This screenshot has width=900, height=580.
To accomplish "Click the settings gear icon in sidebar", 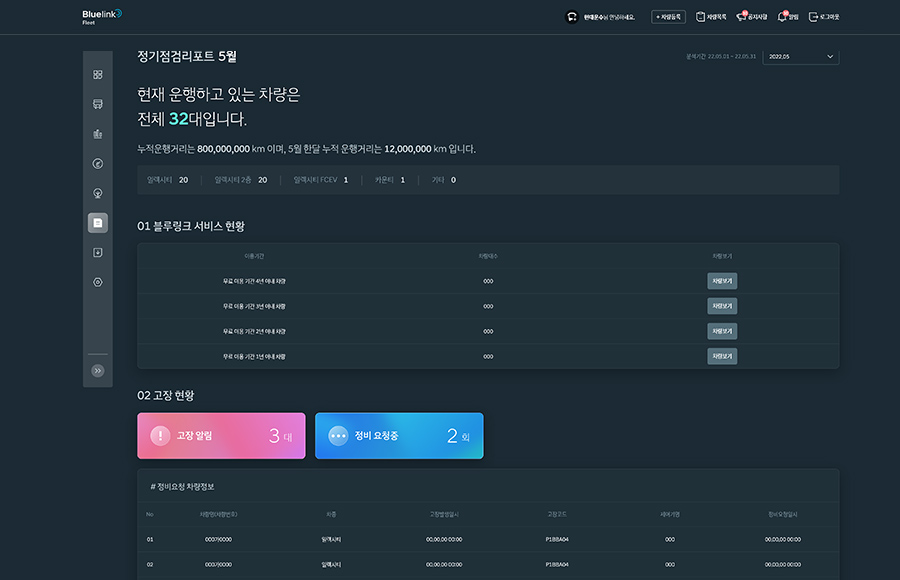I will [x=97, y=282].
